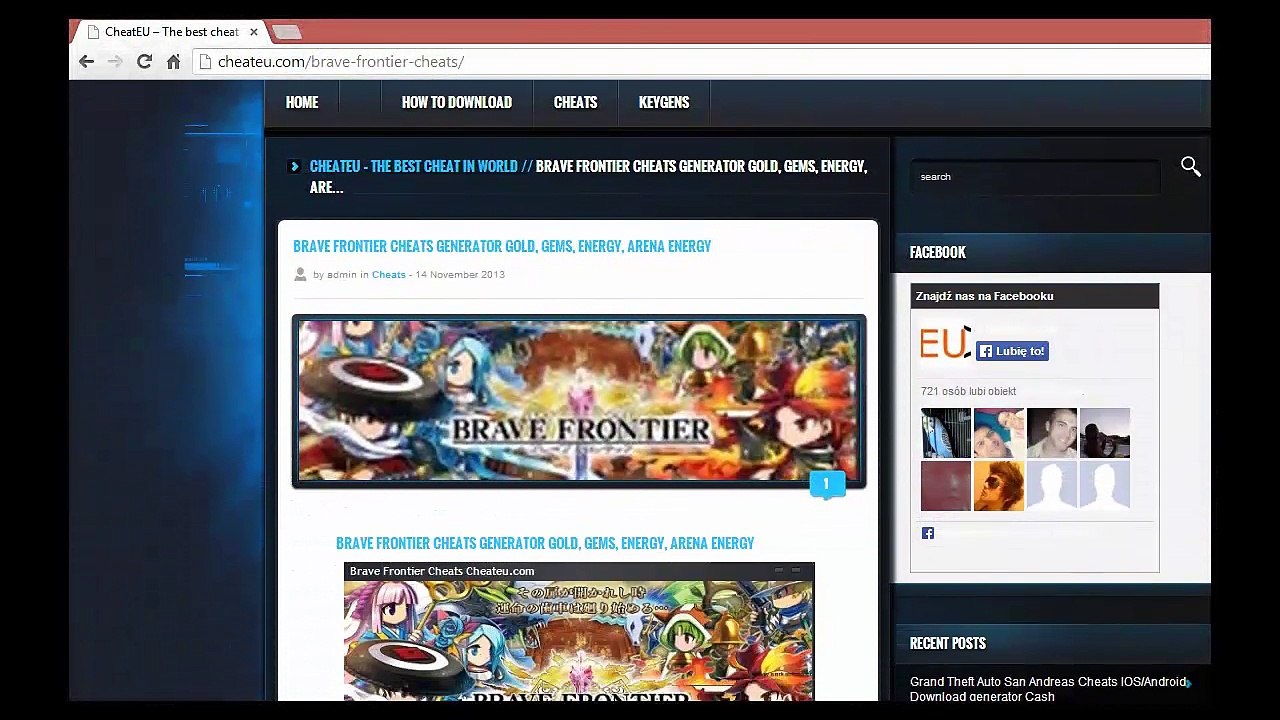Click the small Facebook logo icon in widget footer
Image resolution: width=1280 pixels, height=720 pixels.
pyautogui.click(x=928, y=533)
